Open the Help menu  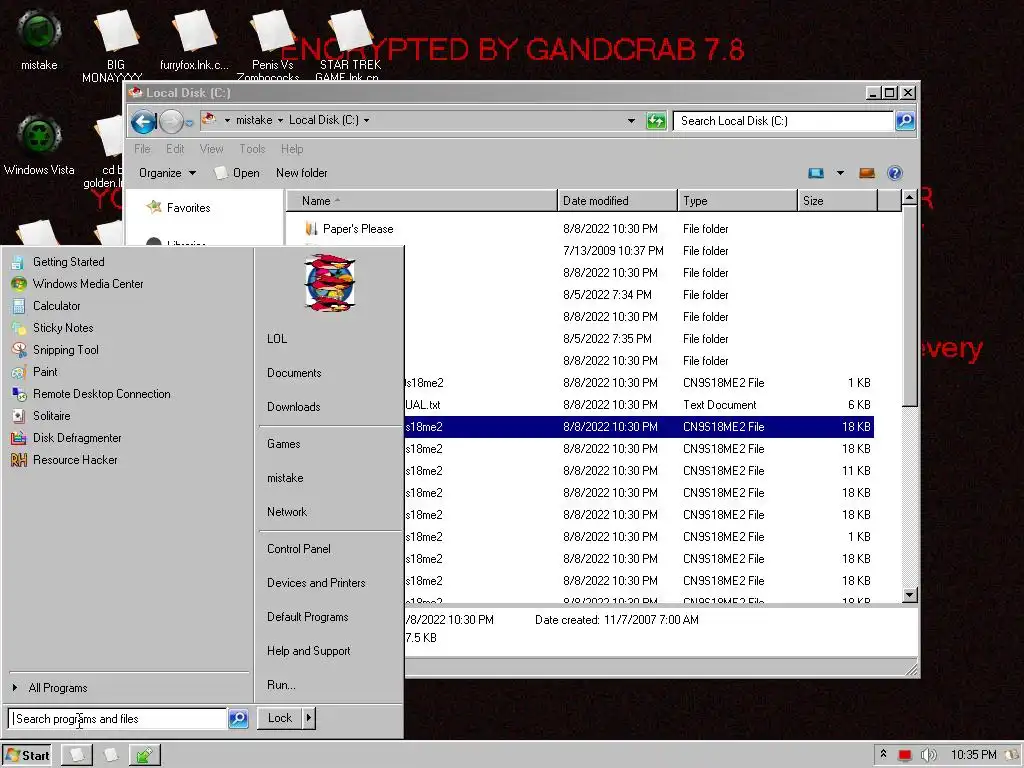coord(292,149)
